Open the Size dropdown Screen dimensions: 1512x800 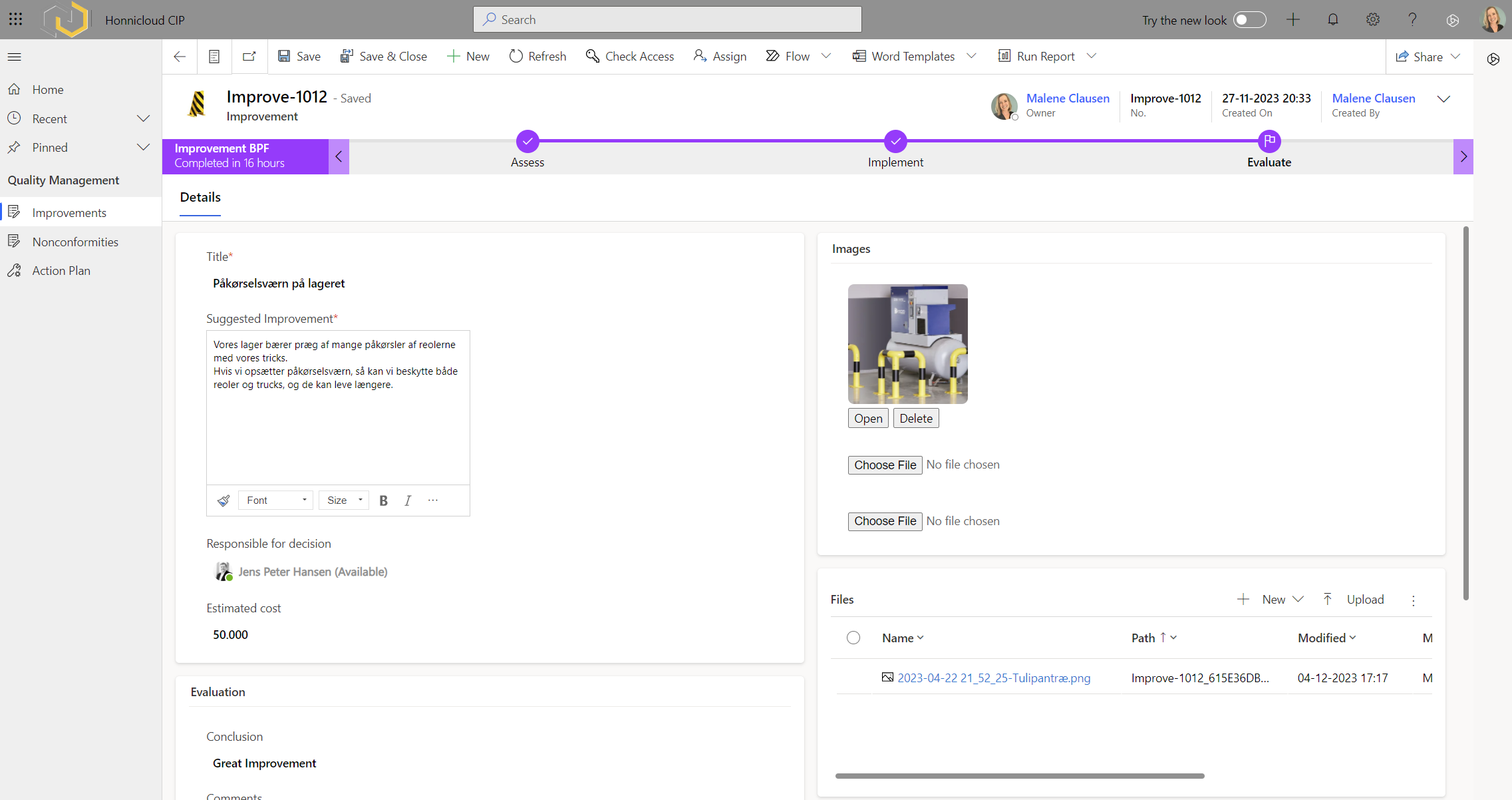[x=344, y=500]
